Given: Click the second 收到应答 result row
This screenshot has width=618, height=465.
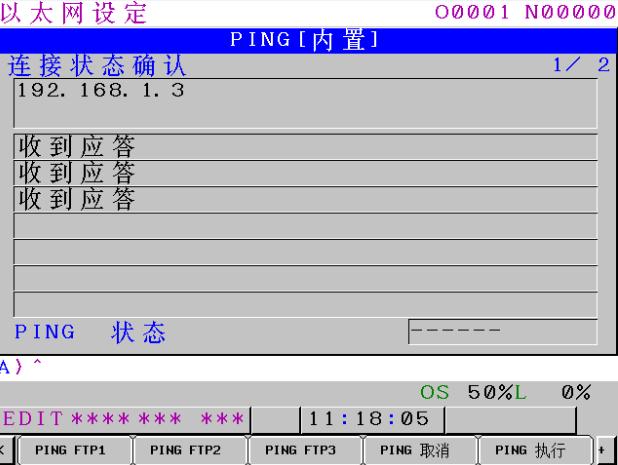Looking at the screenshot, I should tap(305, 173).
